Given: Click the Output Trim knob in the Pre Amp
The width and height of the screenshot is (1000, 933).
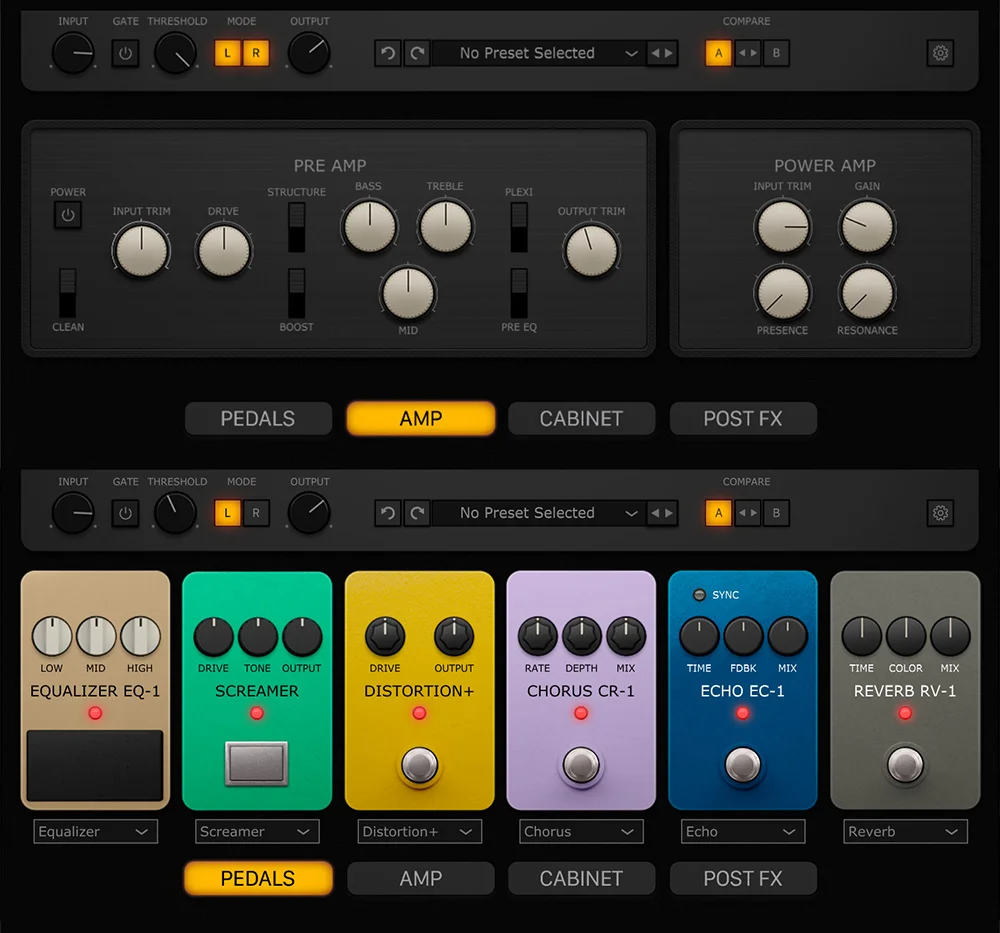Looking at the screenshot, I should (591, 251).
